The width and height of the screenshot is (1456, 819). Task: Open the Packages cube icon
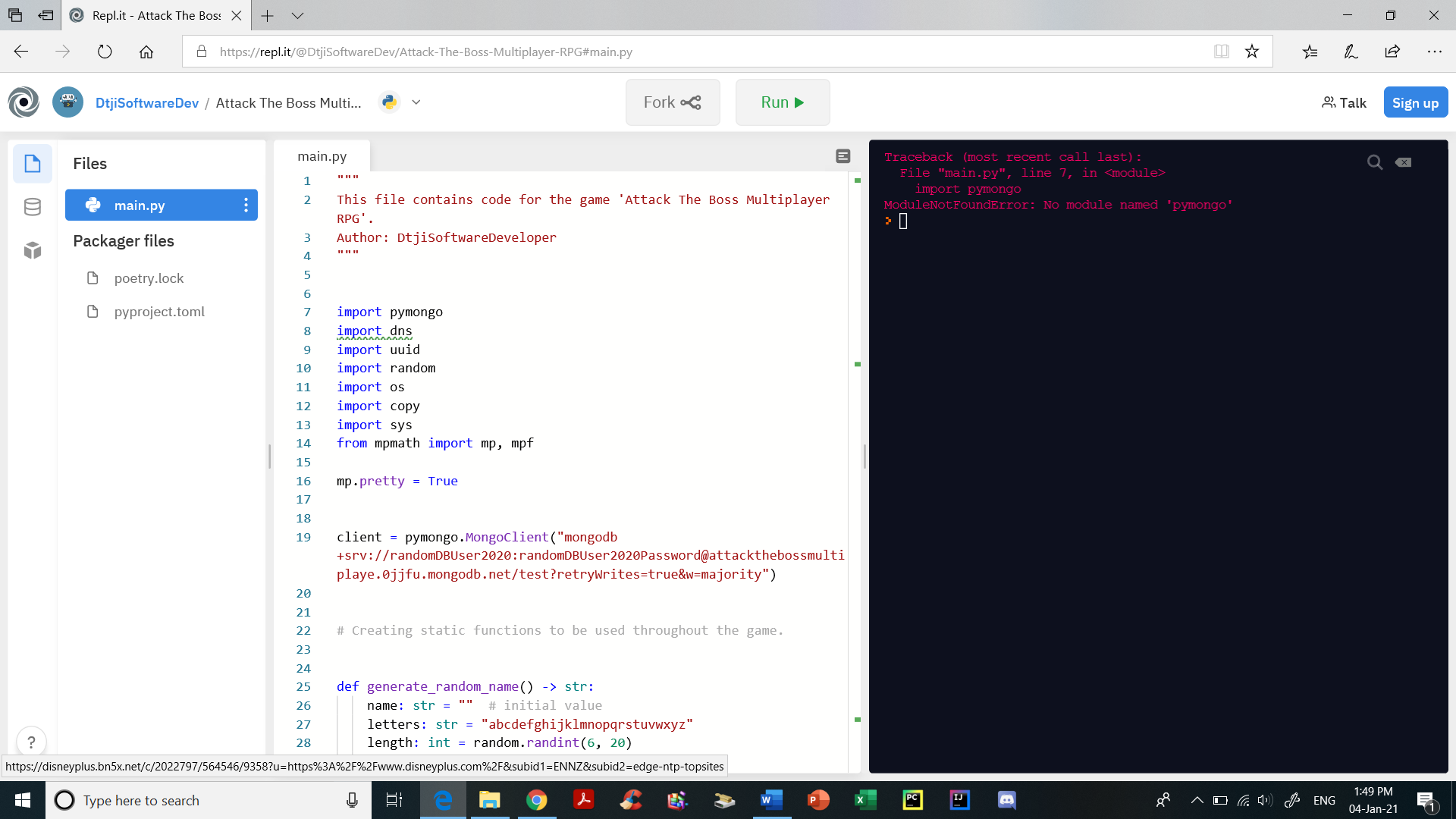32,250
